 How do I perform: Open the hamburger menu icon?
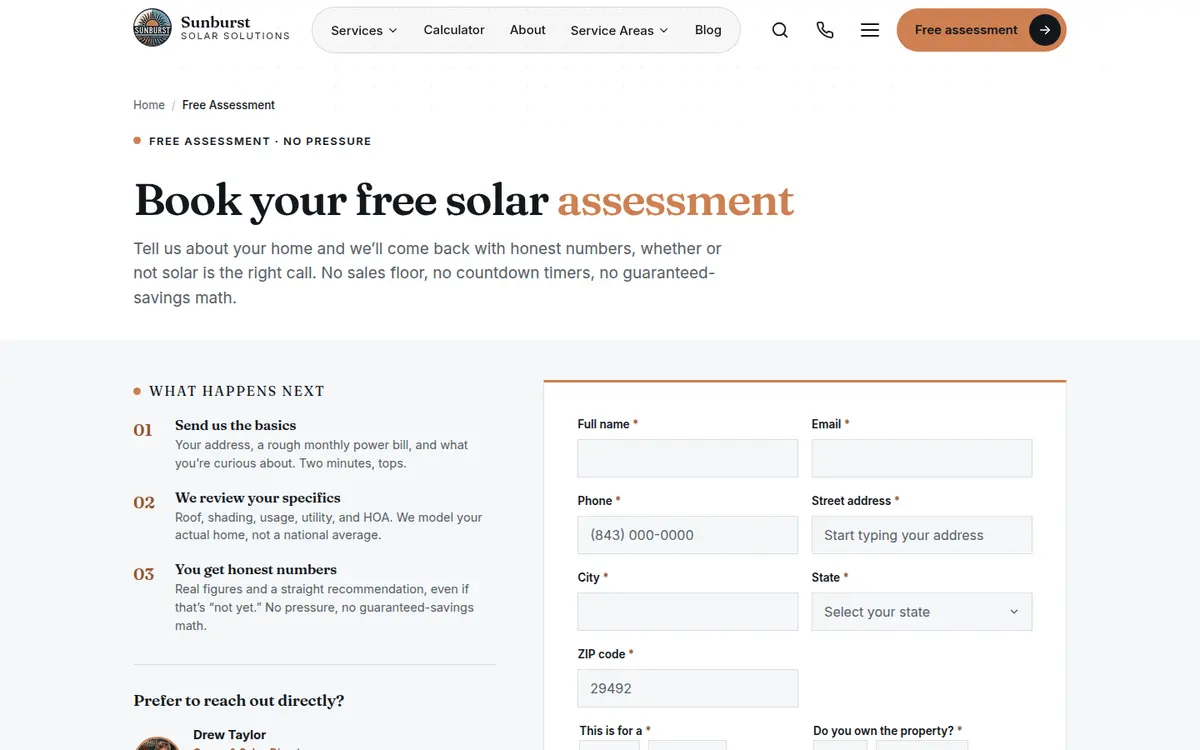(870, 30)
